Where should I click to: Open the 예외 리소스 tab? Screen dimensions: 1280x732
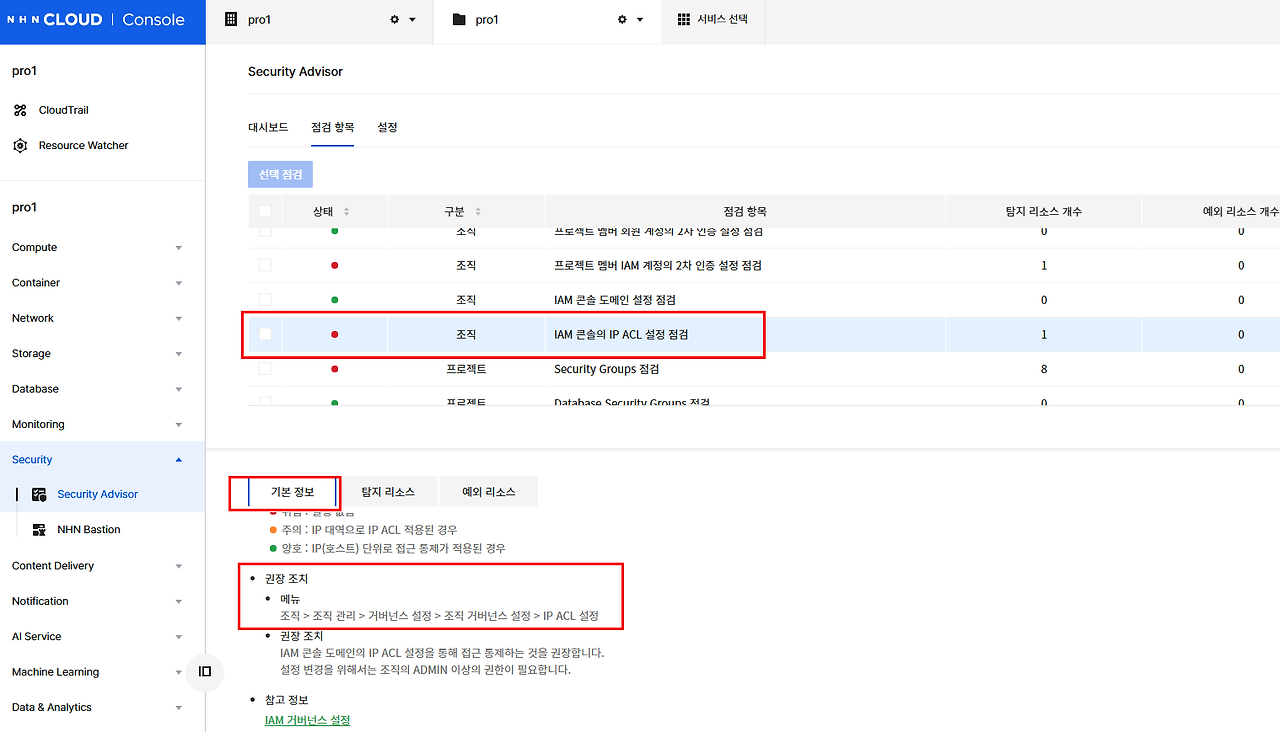[x=488, y=492]
